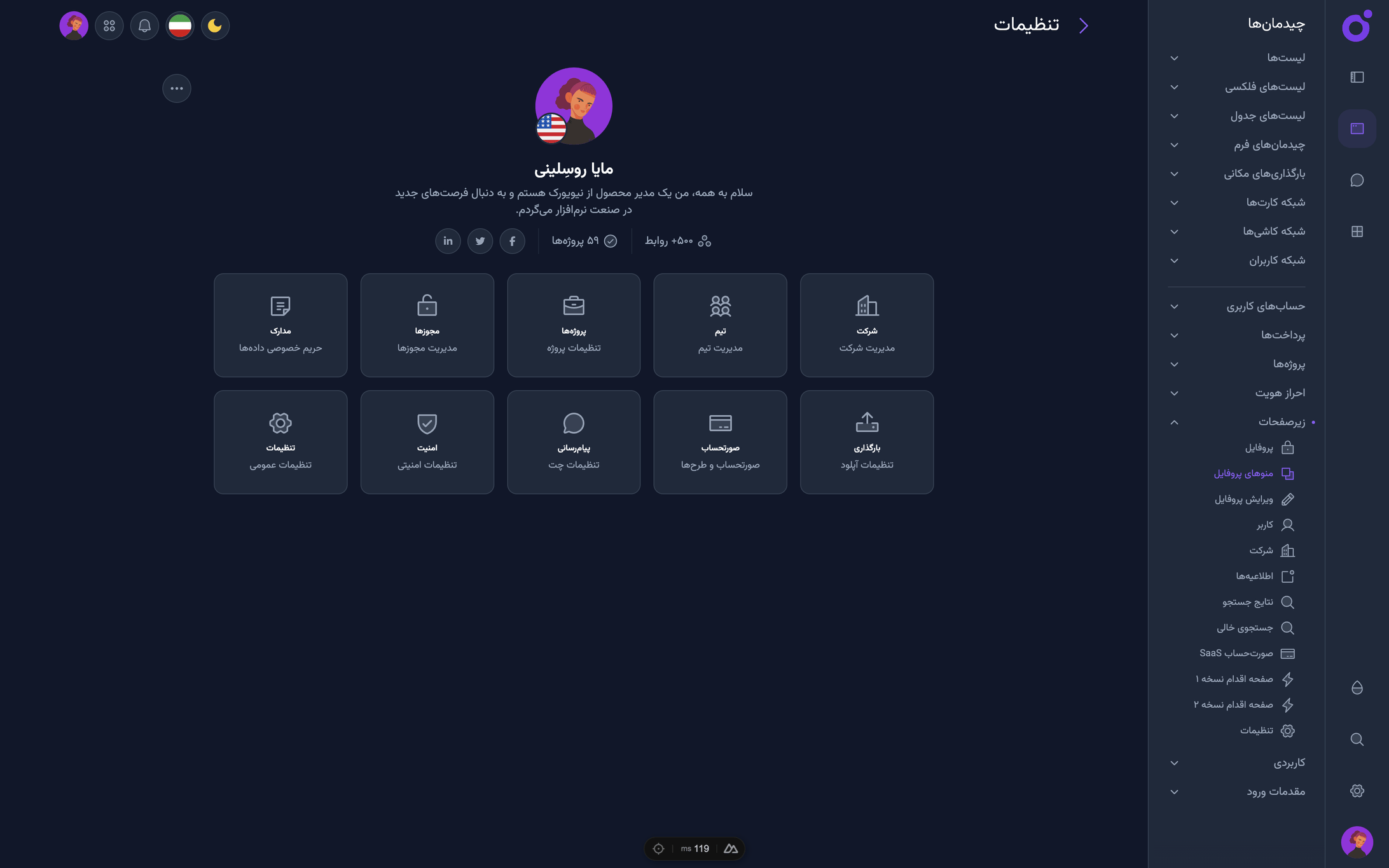Select نتایج جستجو submenu item
The height and width of the screenshot is (868, 1389).
[1248, 602]
